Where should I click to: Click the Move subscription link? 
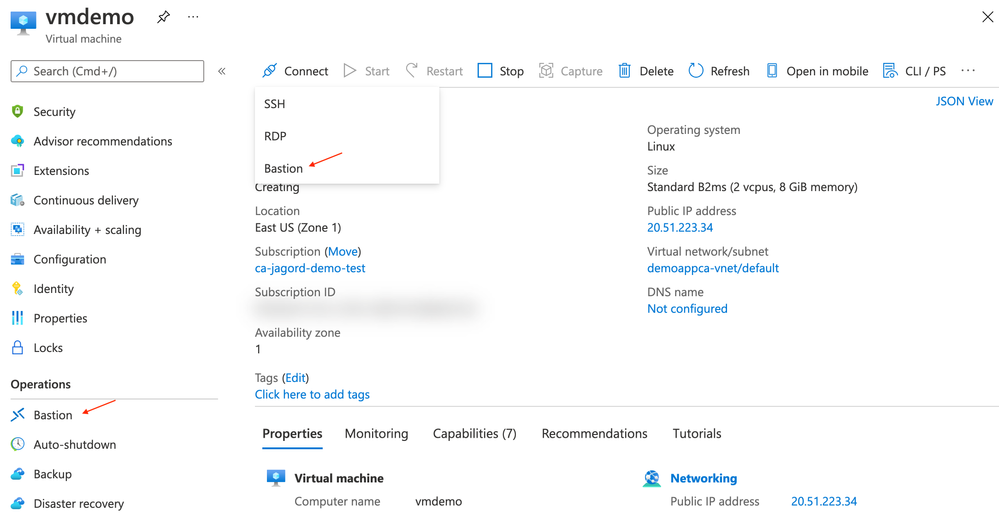tap(343, 252)
